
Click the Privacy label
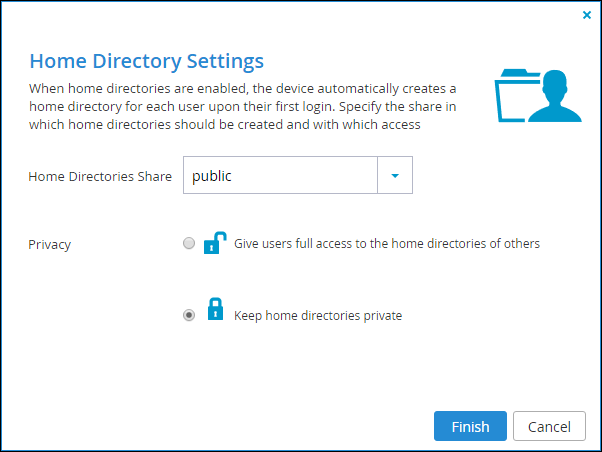tap(50, 245)
